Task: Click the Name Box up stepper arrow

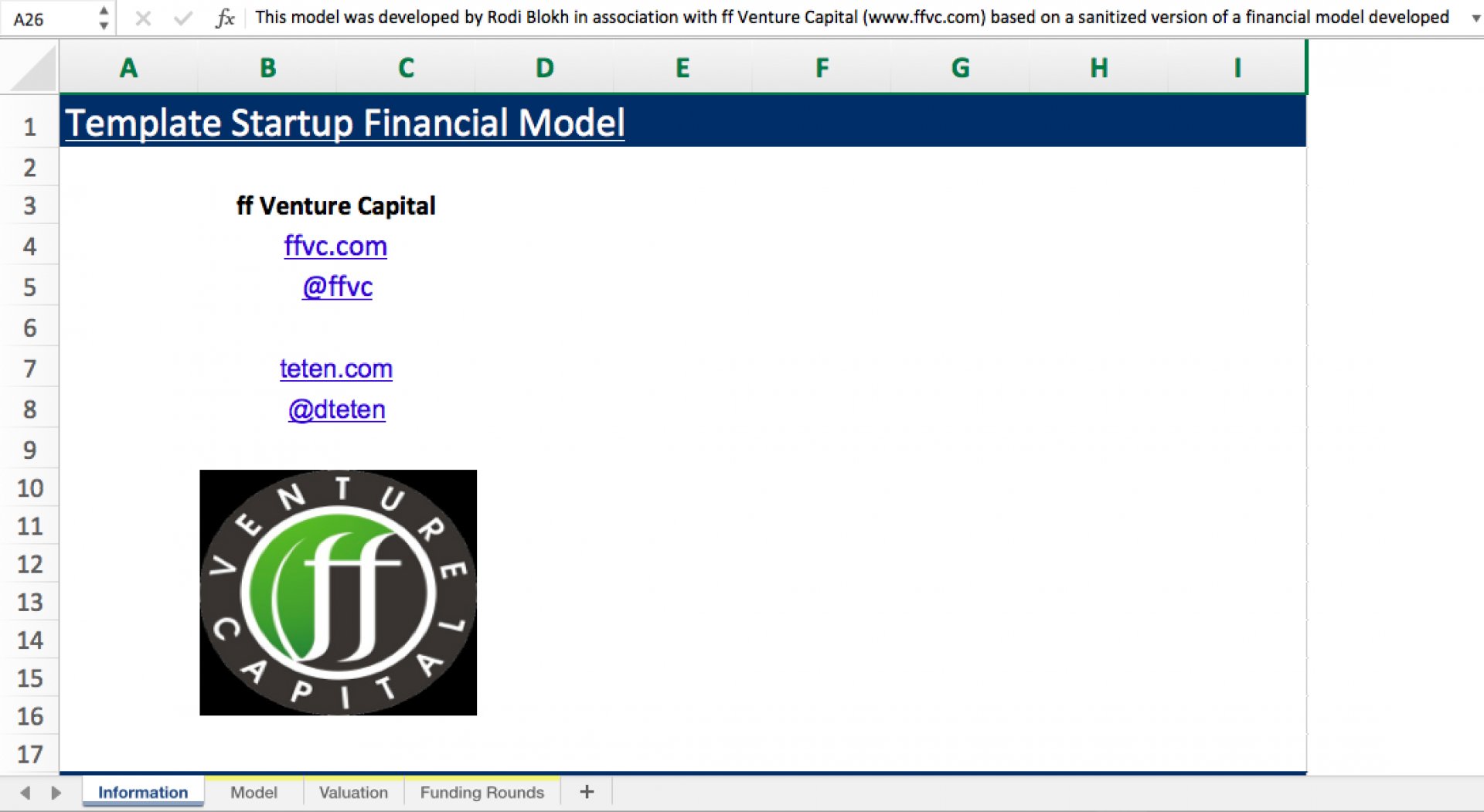Action: pyautogui.click(x=104, y=11)
